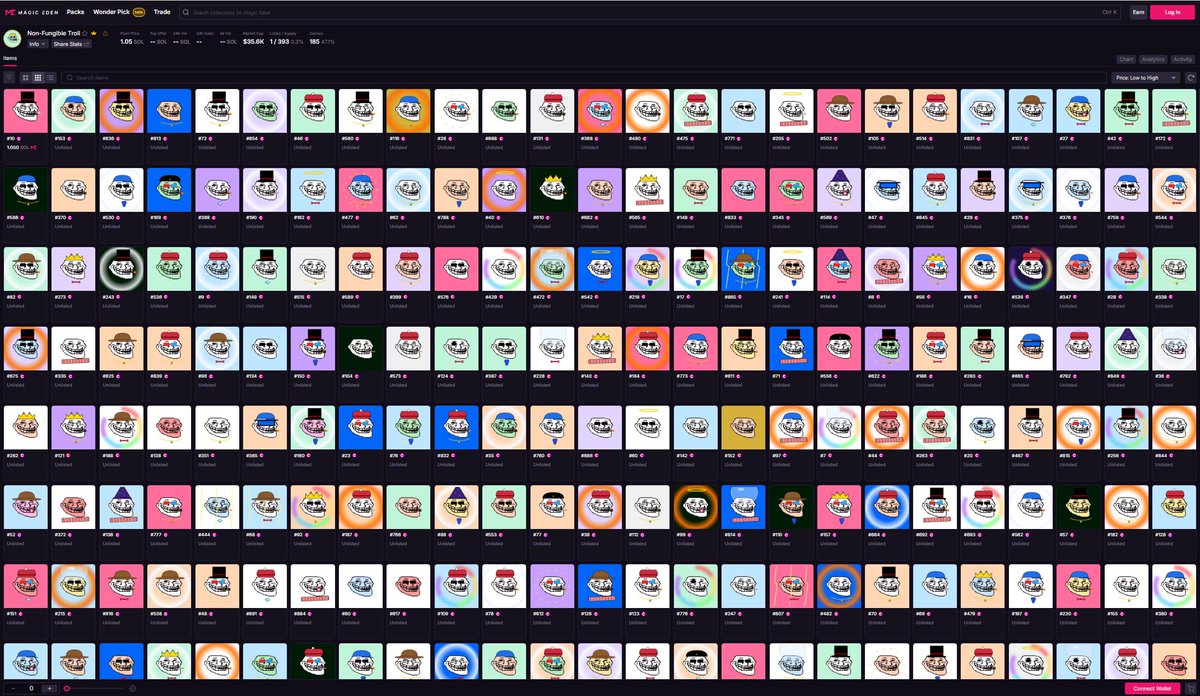Click the sweep count field showing 0
Screen dimensions: 1200x696
coord(31,688)
